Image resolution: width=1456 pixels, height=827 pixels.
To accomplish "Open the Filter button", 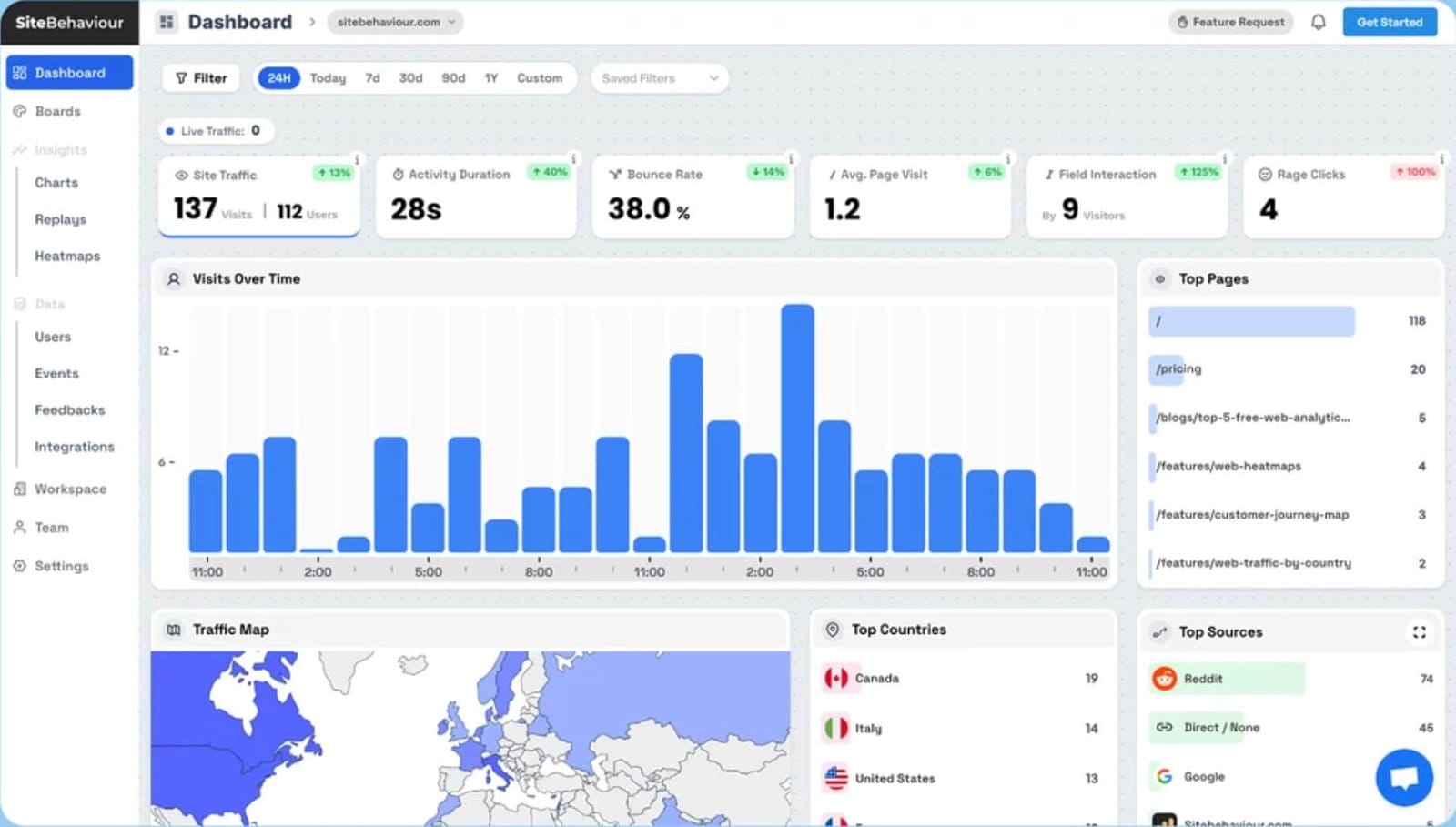I will [201, 78].
